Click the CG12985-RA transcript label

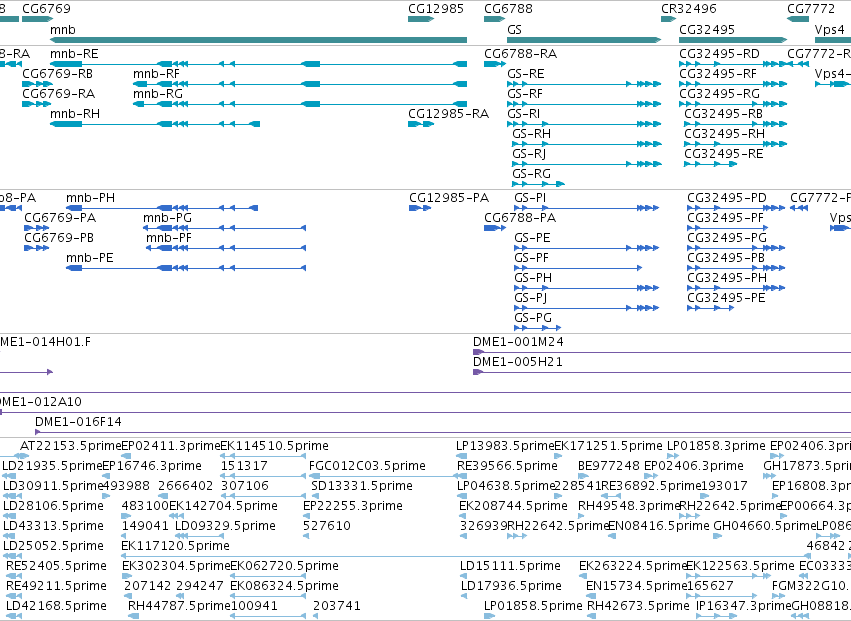point(448,114)
